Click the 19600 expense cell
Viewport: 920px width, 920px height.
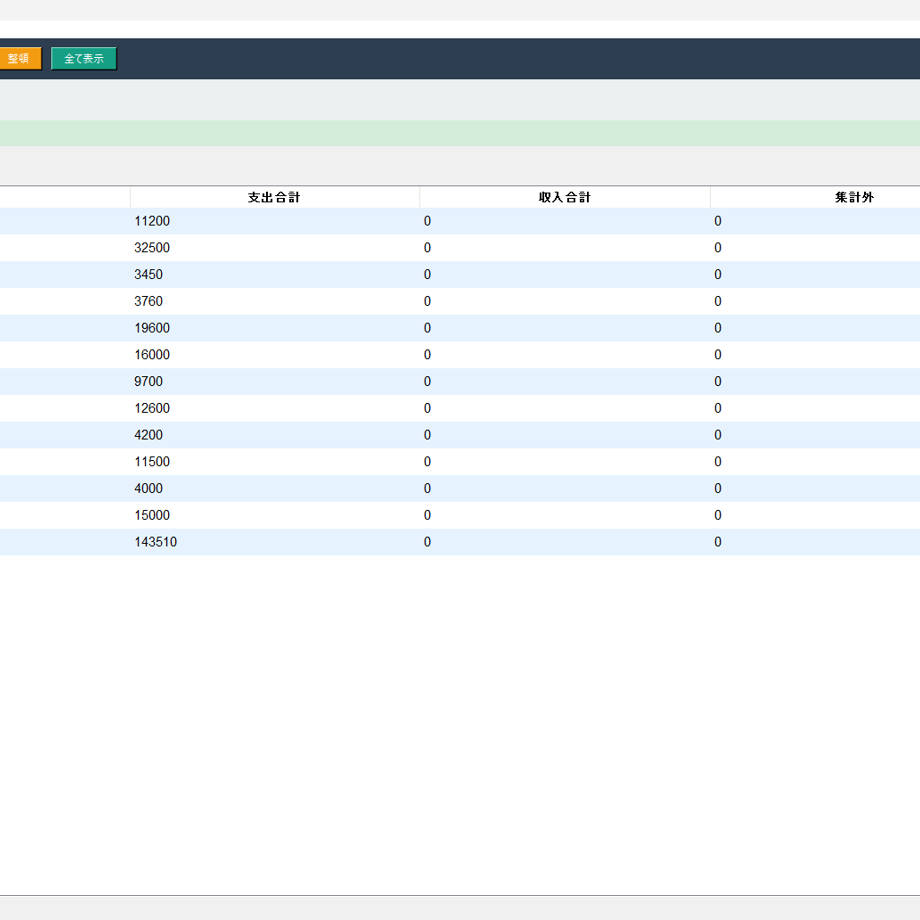[275, 328]
